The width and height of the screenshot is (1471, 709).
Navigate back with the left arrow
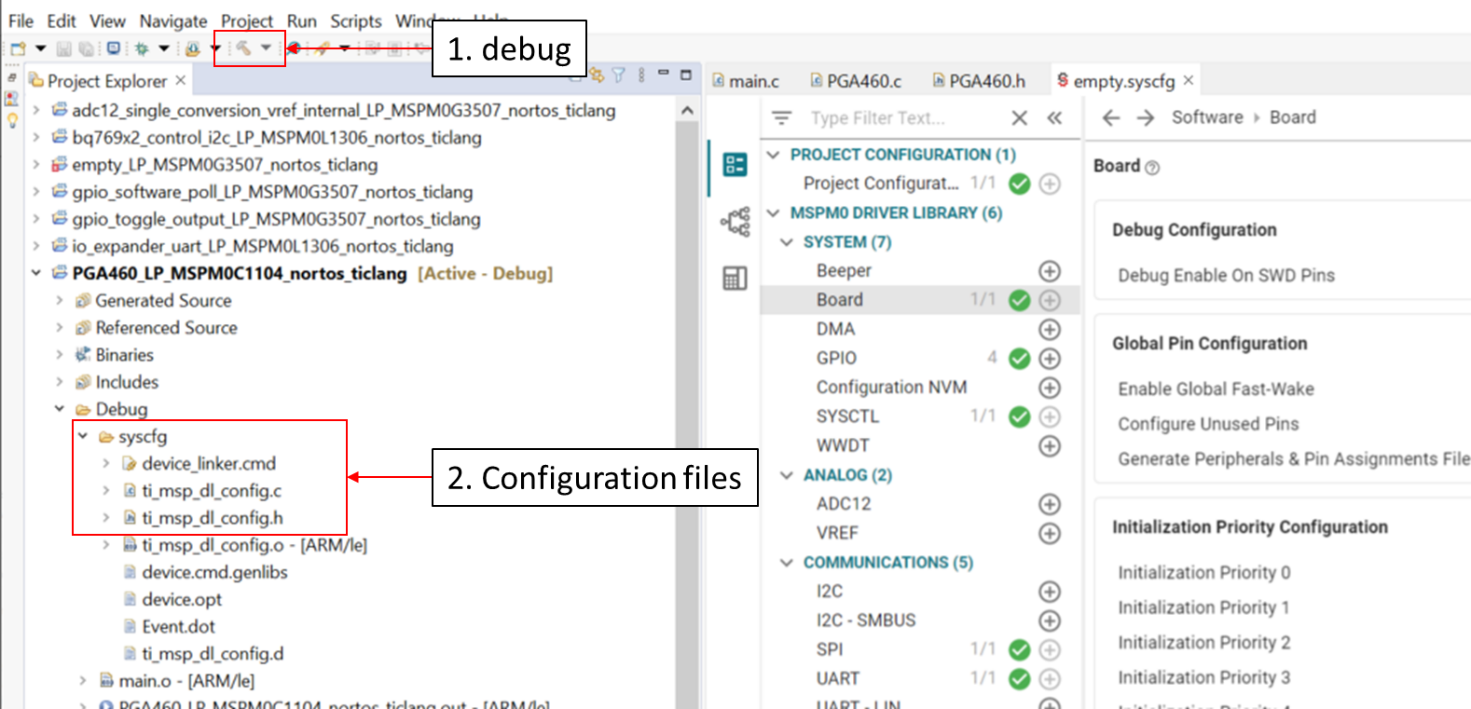coord(1111,118)
